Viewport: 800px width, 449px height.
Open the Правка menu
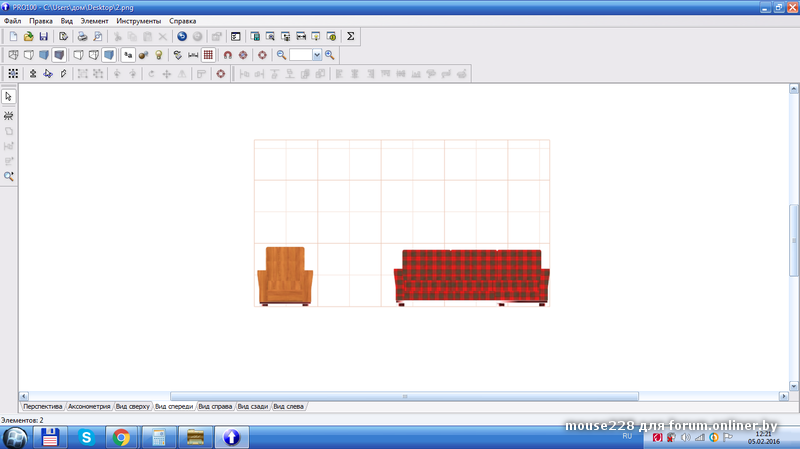pos(41,21)
